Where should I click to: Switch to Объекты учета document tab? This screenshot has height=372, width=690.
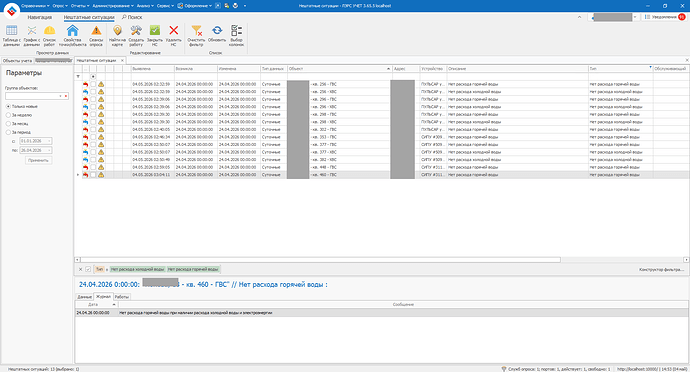tap(17, 60)
